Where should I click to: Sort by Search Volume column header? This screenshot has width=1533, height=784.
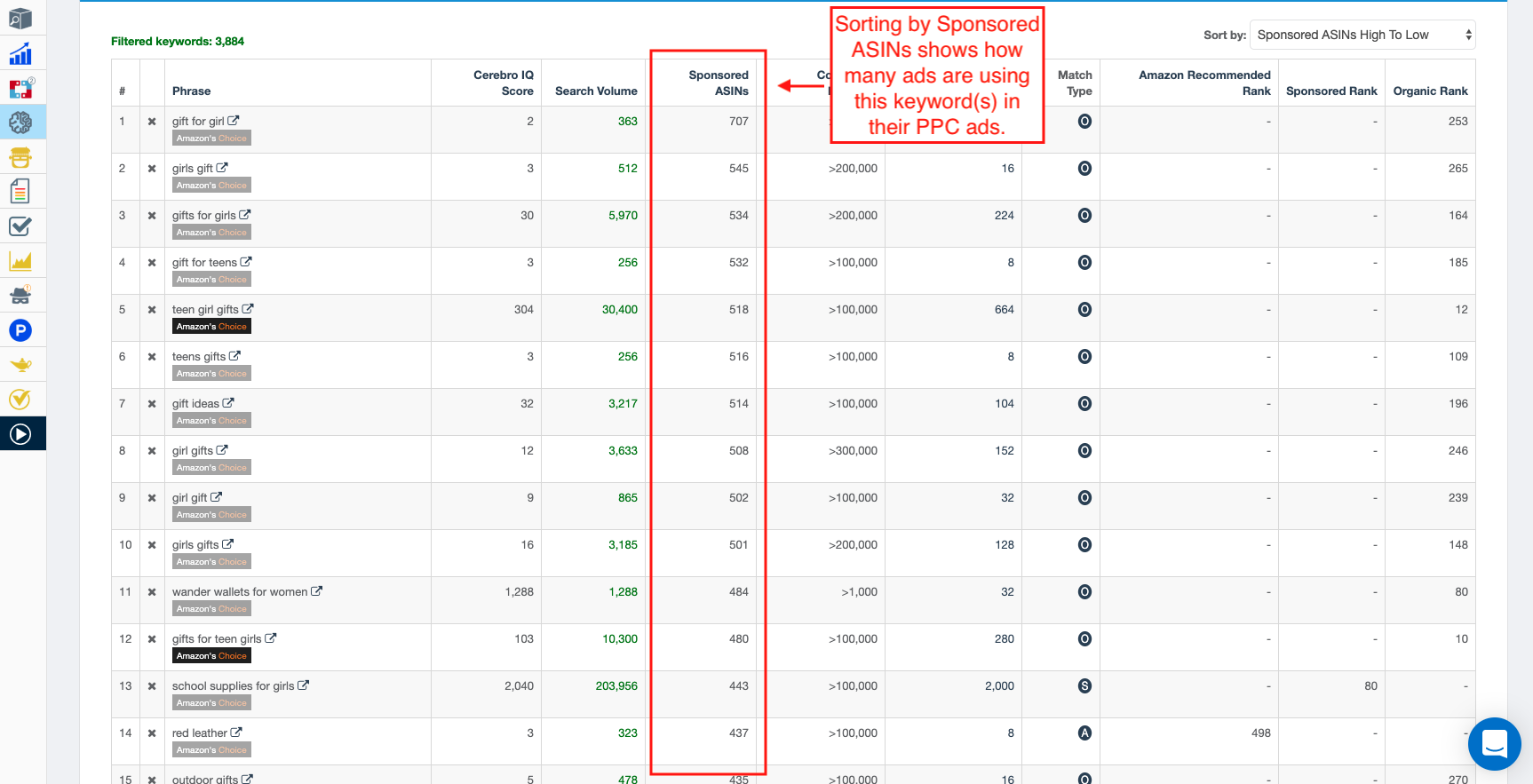(x=596, y=91)
